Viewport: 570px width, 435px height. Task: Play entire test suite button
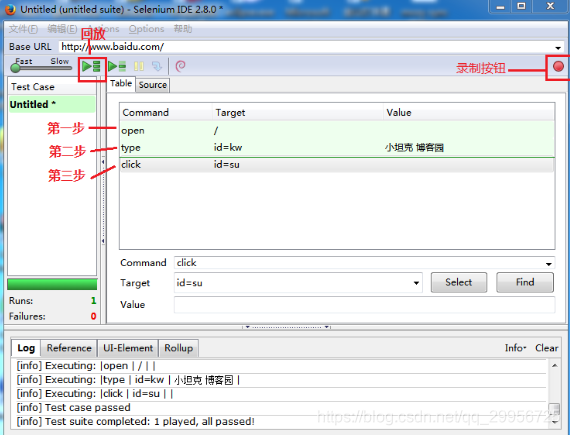click(x=91, y=66)
